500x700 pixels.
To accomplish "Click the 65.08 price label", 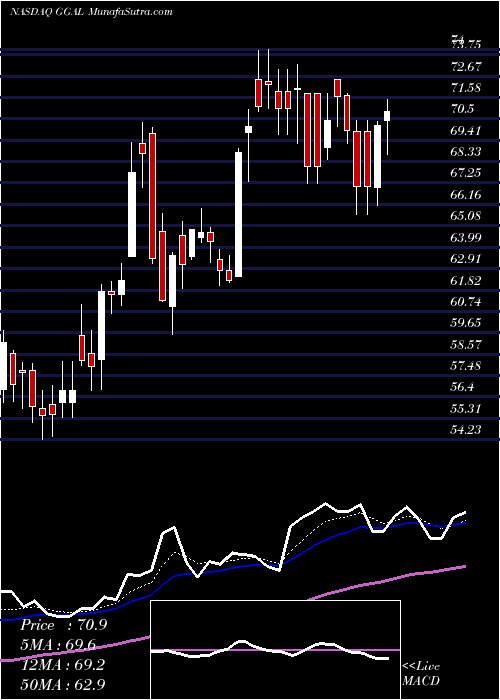I will click(x=467, y=216).
